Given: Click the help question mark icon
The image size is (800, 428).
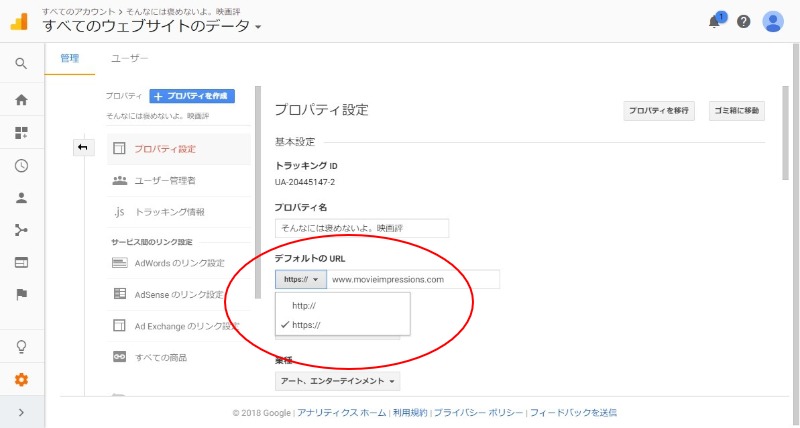Looking at the screenshot, I should [743, 22].
